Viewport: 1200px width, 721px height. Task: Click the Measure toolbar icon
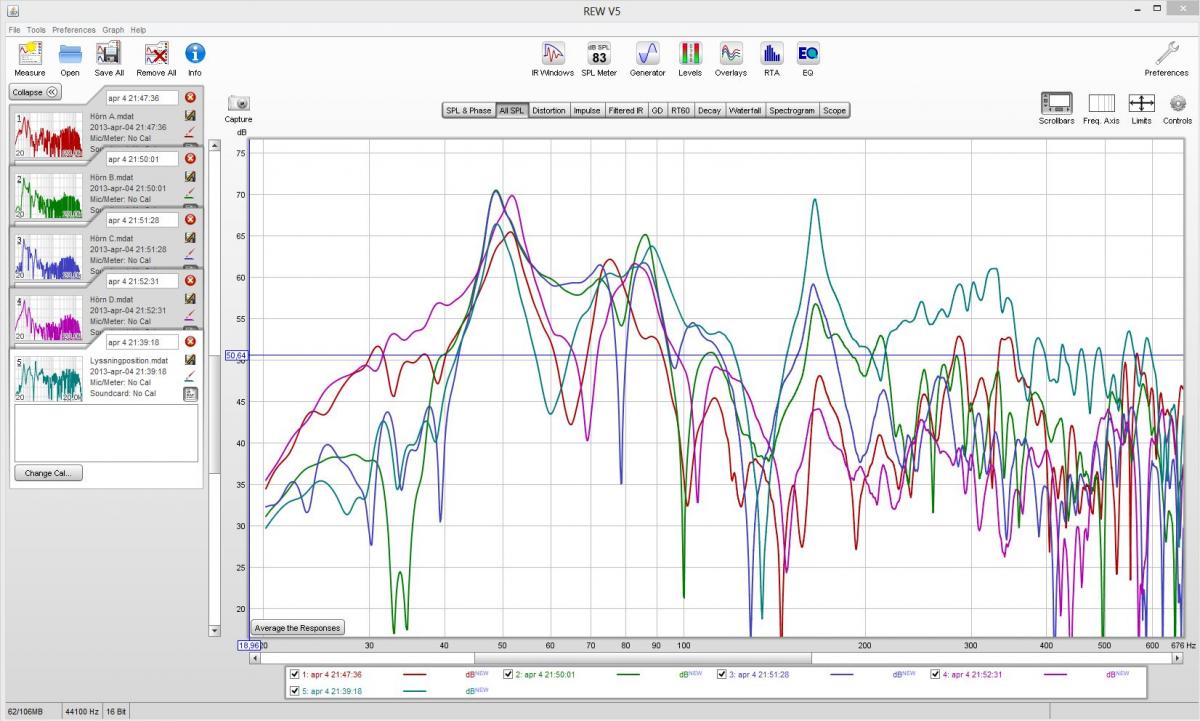click(x=29, y=54)
